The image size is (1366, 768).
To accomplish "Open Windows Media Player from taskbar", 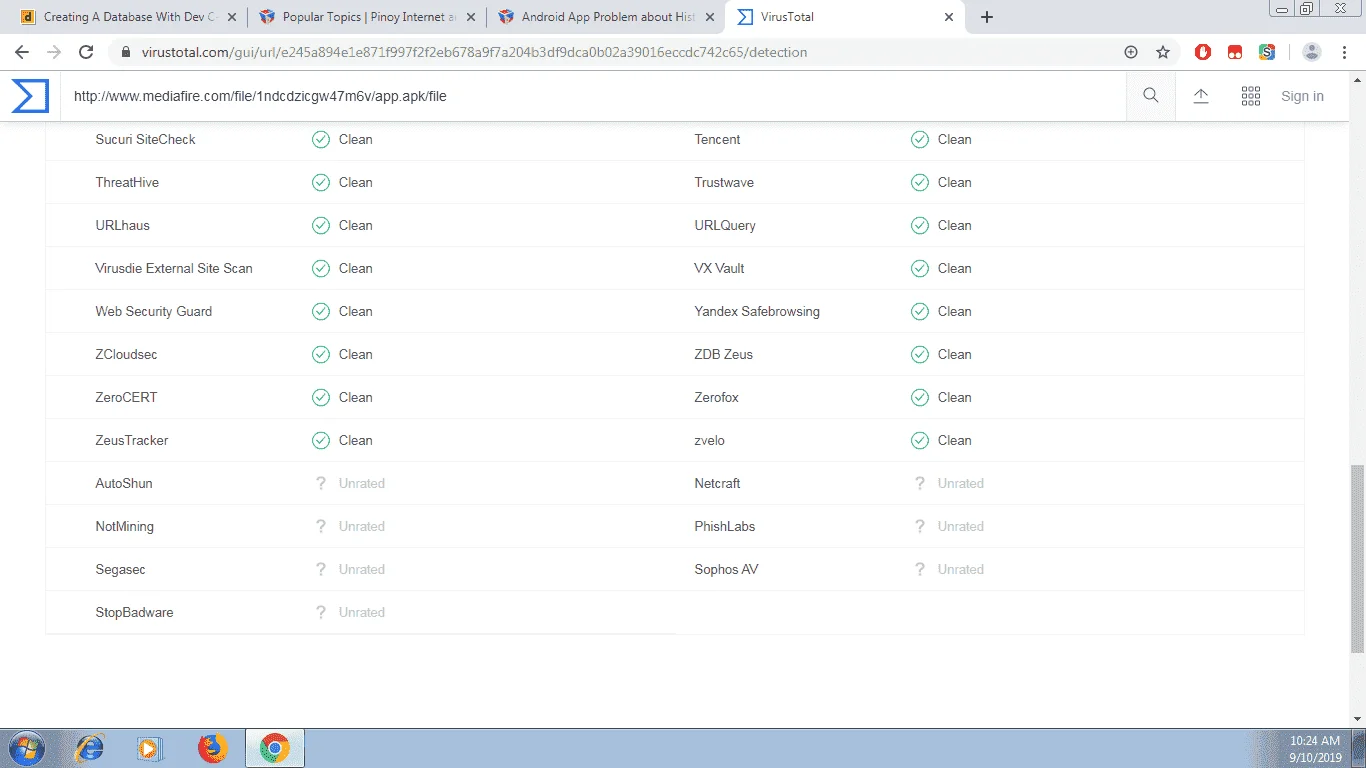I will 150,748.
